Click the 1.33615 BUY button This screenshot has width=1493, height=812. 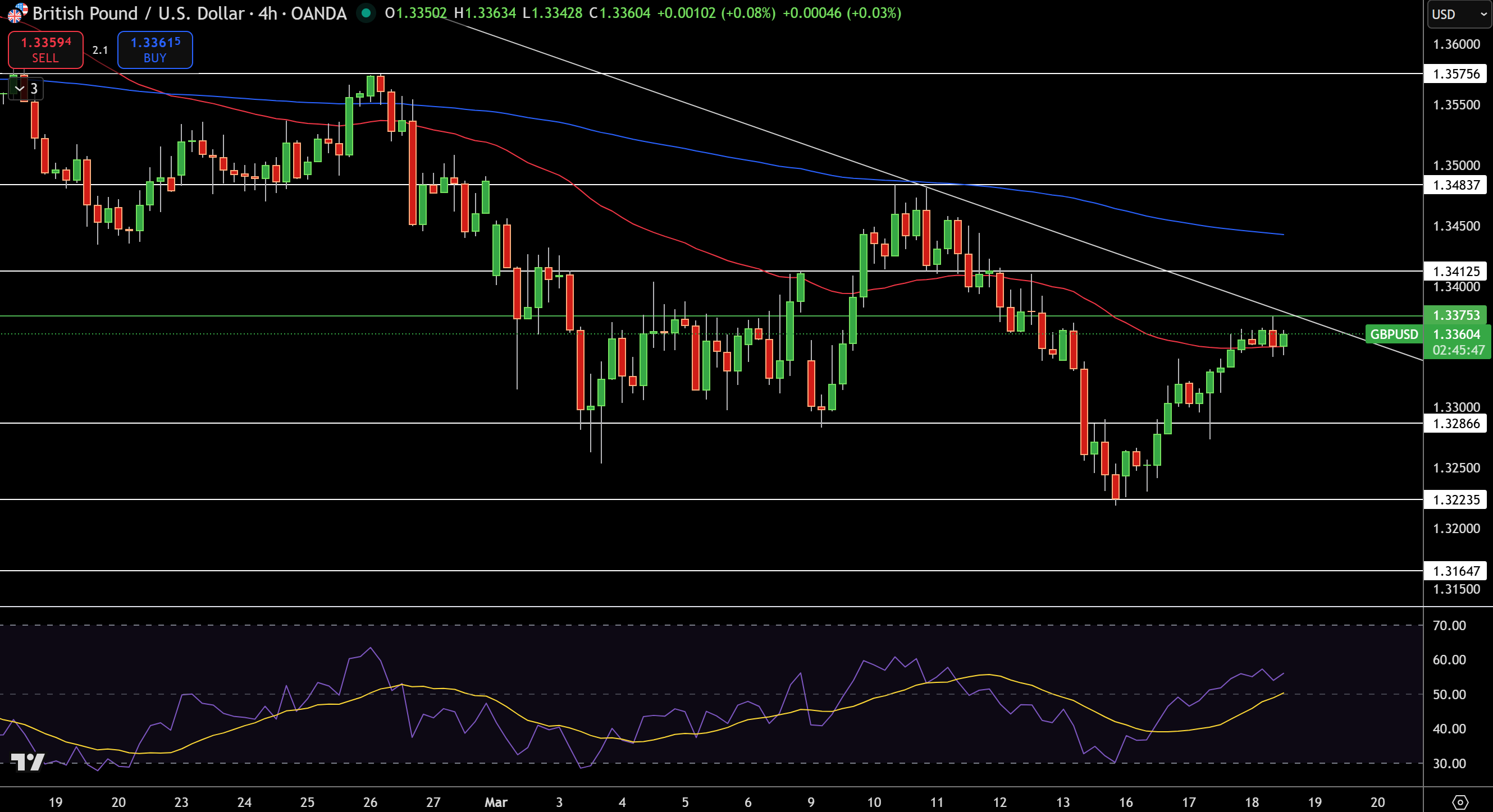click(x=155, y=50)
